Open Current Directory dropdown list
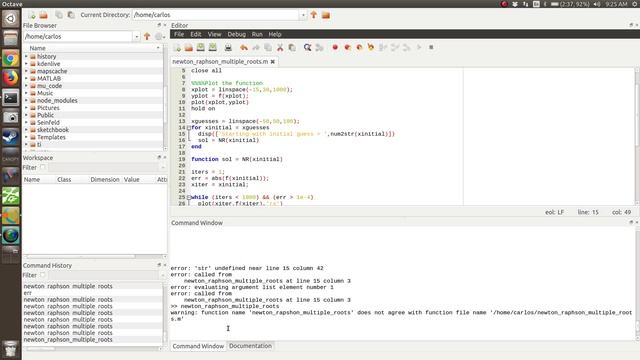The width and height of the screenshot is (640, 360). click(303, 15)
